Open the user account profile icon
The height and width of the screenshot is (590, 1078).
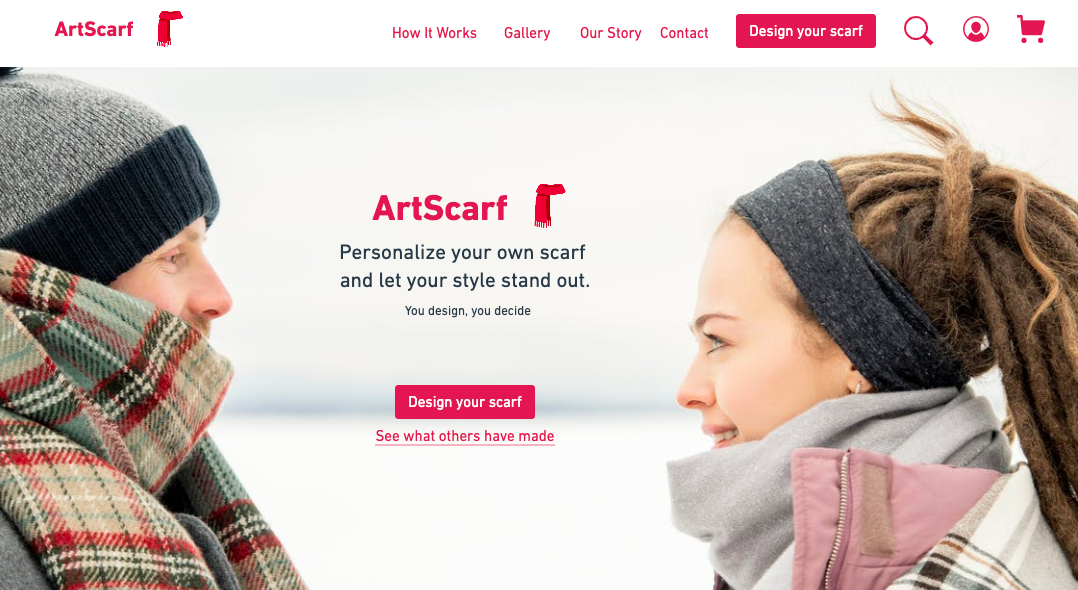[x=976, y=30]
